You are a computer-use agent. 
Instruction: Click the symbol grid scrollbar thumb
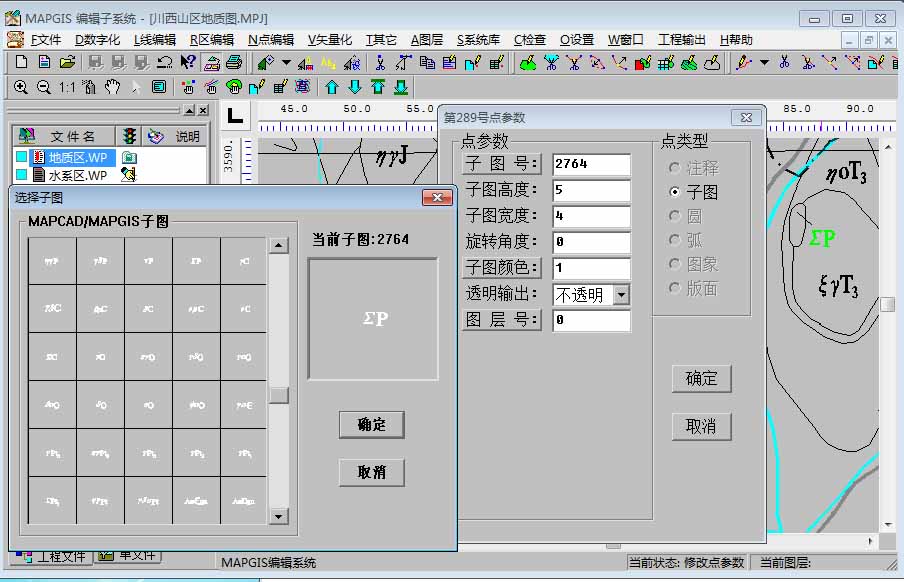point(278,395)
